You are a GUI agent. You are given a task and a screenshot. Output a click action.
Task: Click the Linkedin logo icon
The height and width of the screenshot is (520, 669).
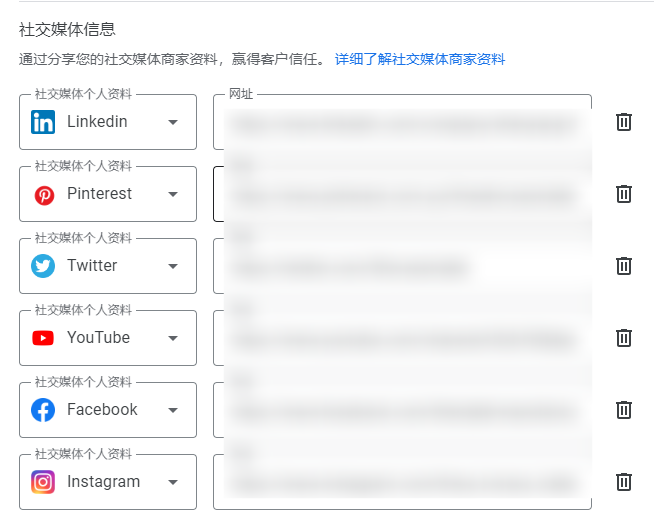tap(43, 122)
